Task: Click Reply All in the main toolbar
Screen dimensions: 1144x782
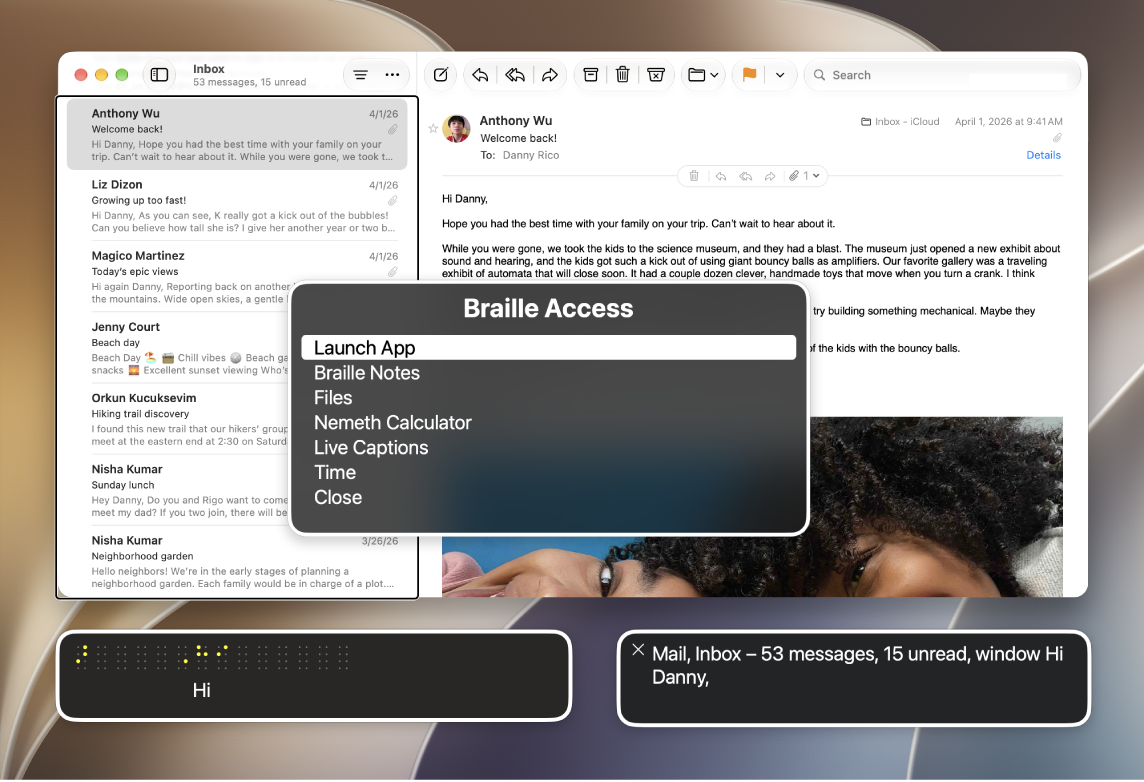Action: point(515,74)
